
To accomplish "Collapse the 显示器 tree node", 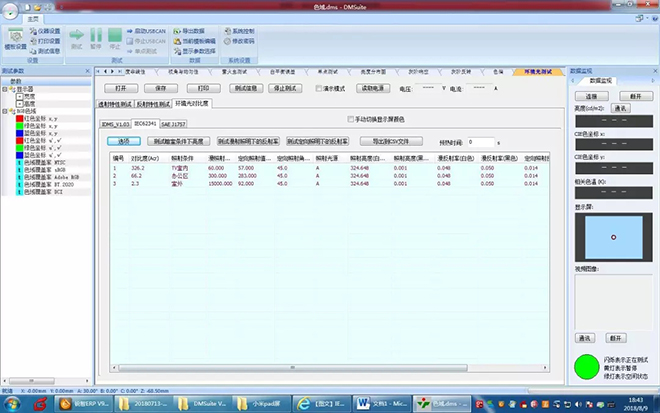I will 4,88.
